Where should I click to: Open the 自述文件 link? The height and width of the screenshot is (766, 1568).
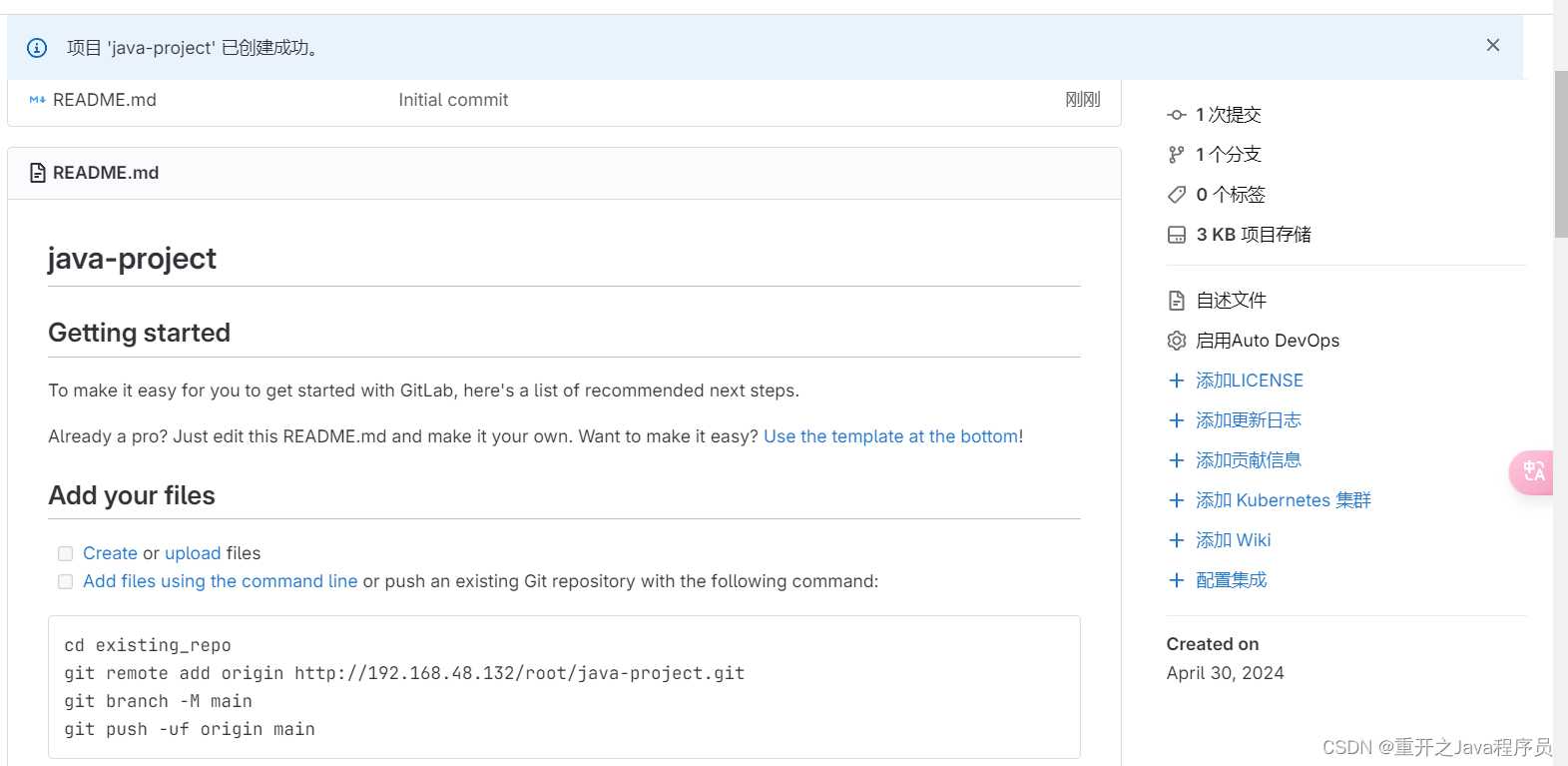coord(1232,301)
